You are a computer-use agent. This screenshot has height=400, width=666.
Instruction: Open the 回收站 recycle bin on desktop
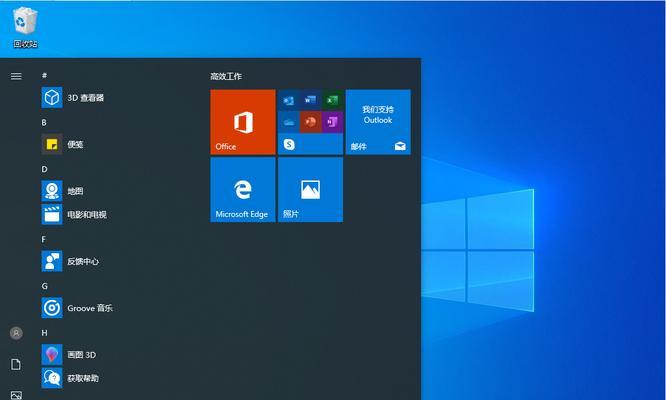26,26
